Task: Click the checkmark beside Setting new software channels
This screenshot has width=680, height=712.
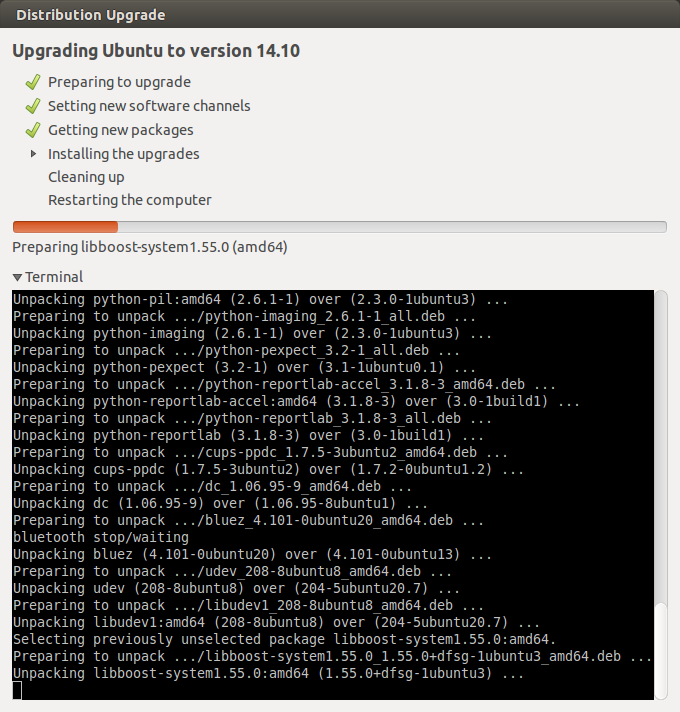Action: point(33,106)
